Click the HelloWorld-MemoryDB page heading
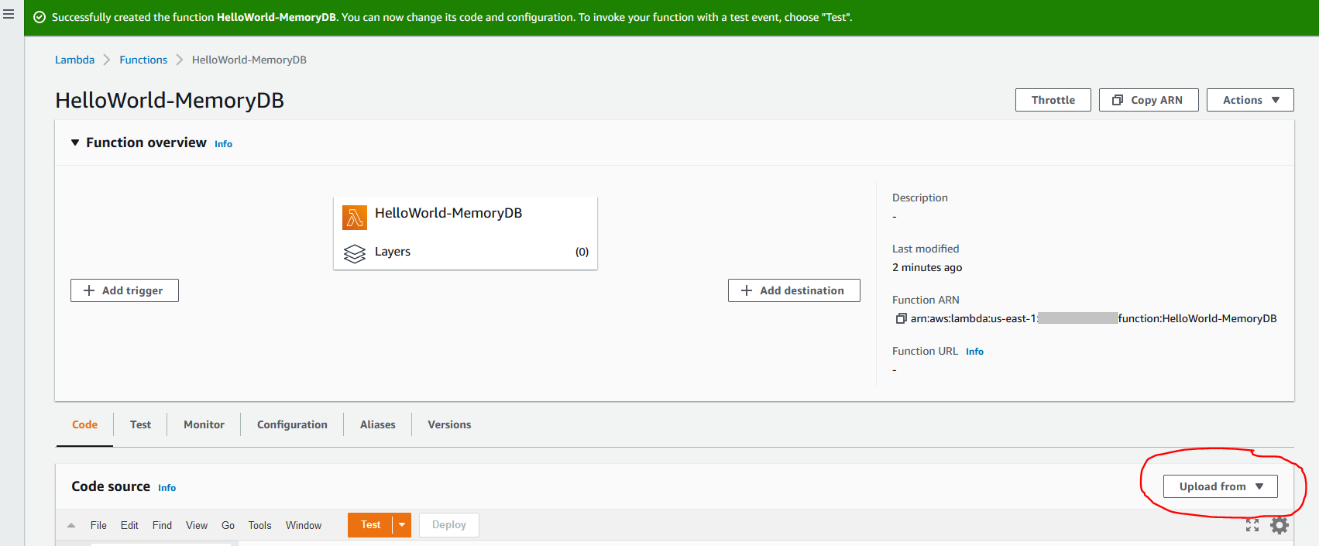Screen dimensions: 1319x546 [170, 101]
